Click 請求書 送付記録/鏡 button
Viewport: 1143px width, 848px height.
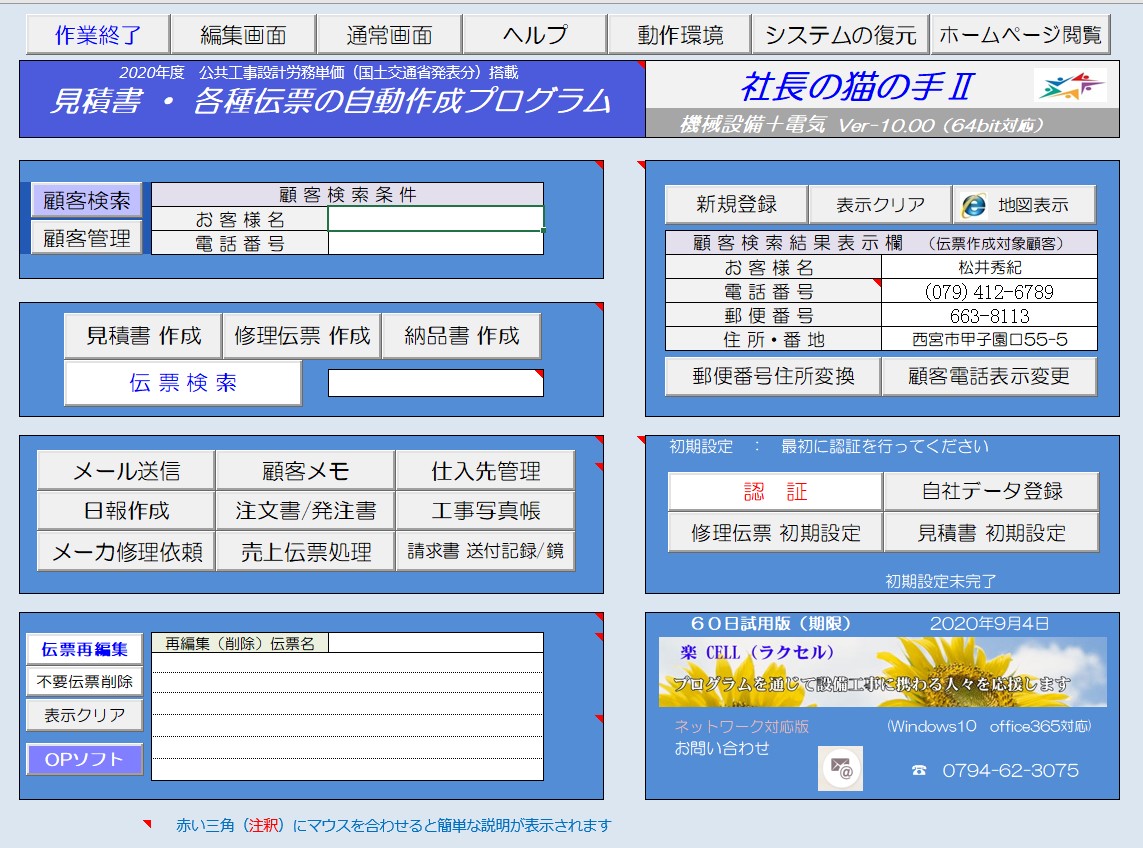point(485,551)
